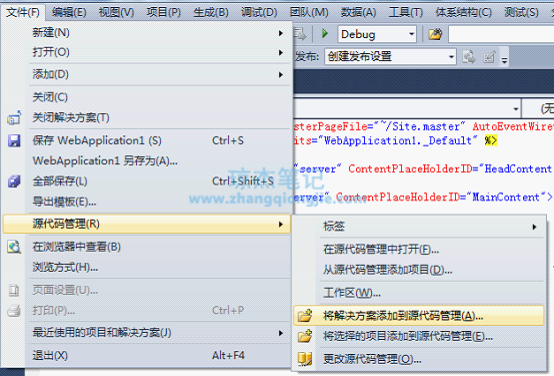Open the 视图(V) menu

(x=116, y=13)
